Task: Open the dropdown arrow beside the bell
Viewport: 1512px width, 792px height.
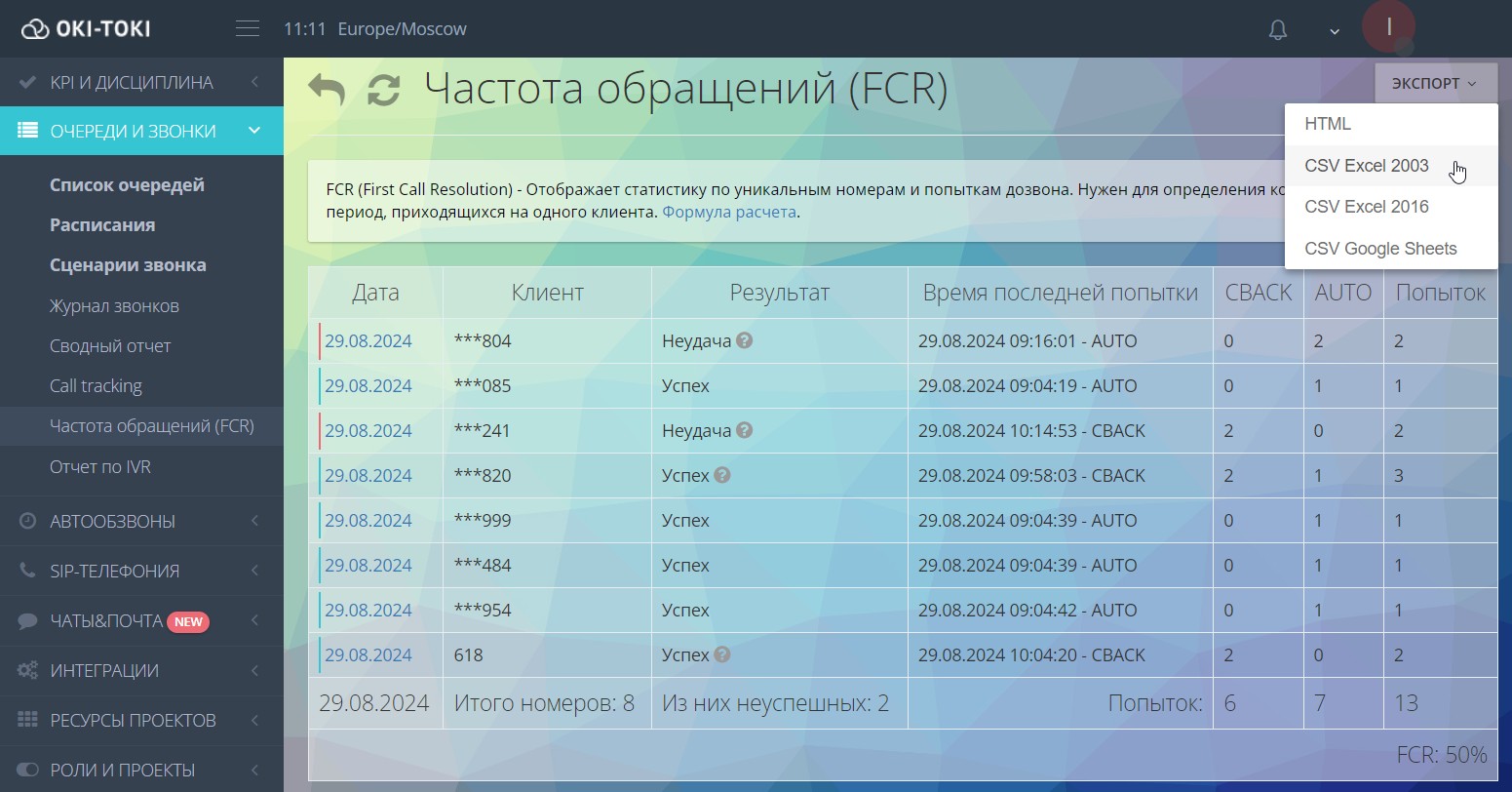Action: [x=1335, y=31]
